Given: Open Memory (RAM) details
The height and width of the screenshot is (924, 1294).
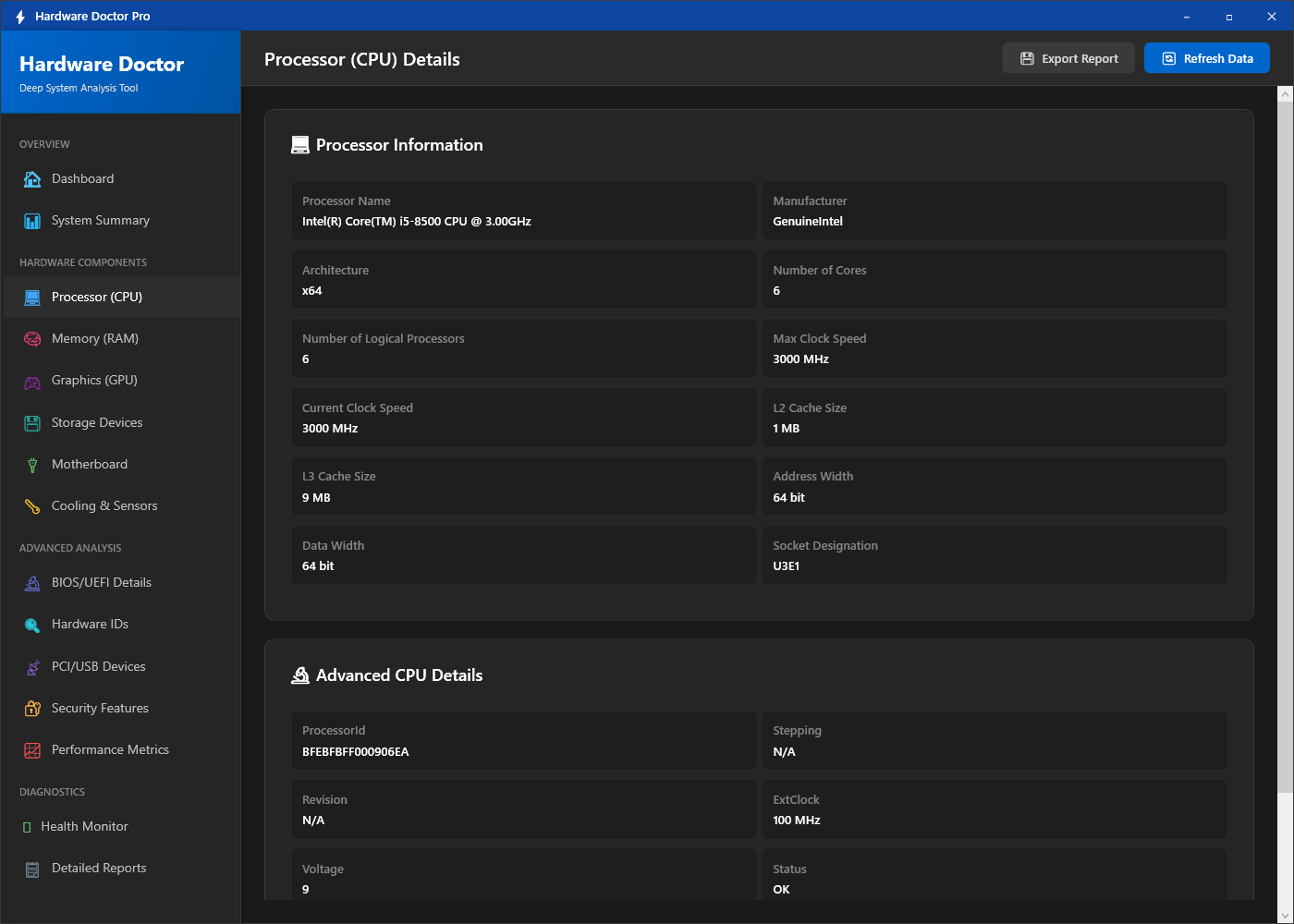Looking at the screenshot, I should (x=121, y=339).
